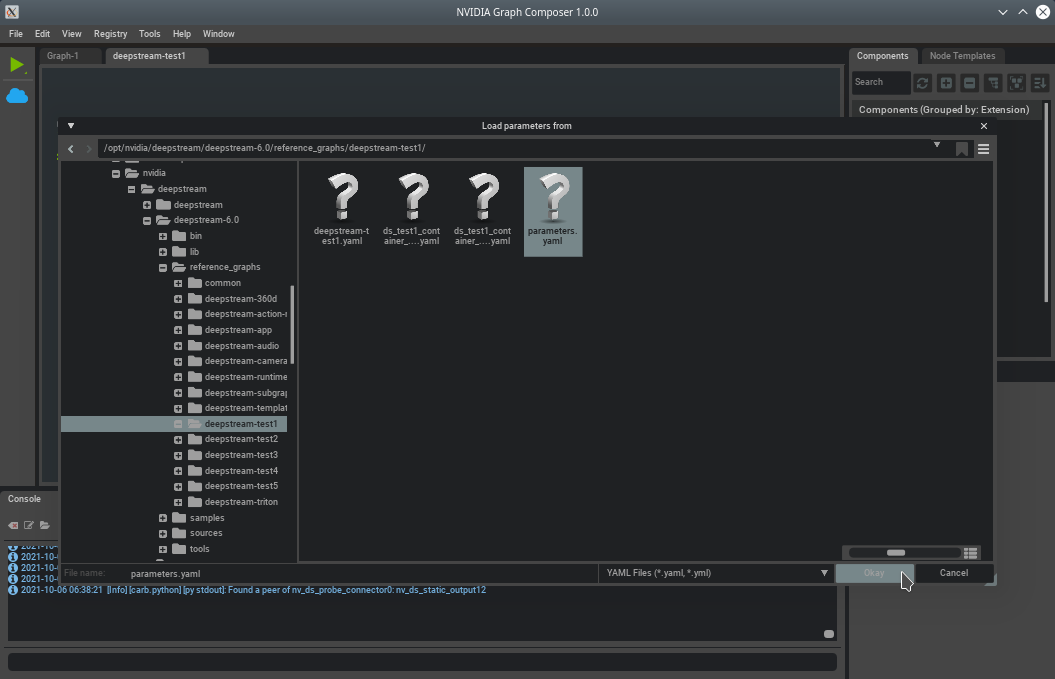
Task: Click the thumbnail size slider
Action: tap(896, 553)
